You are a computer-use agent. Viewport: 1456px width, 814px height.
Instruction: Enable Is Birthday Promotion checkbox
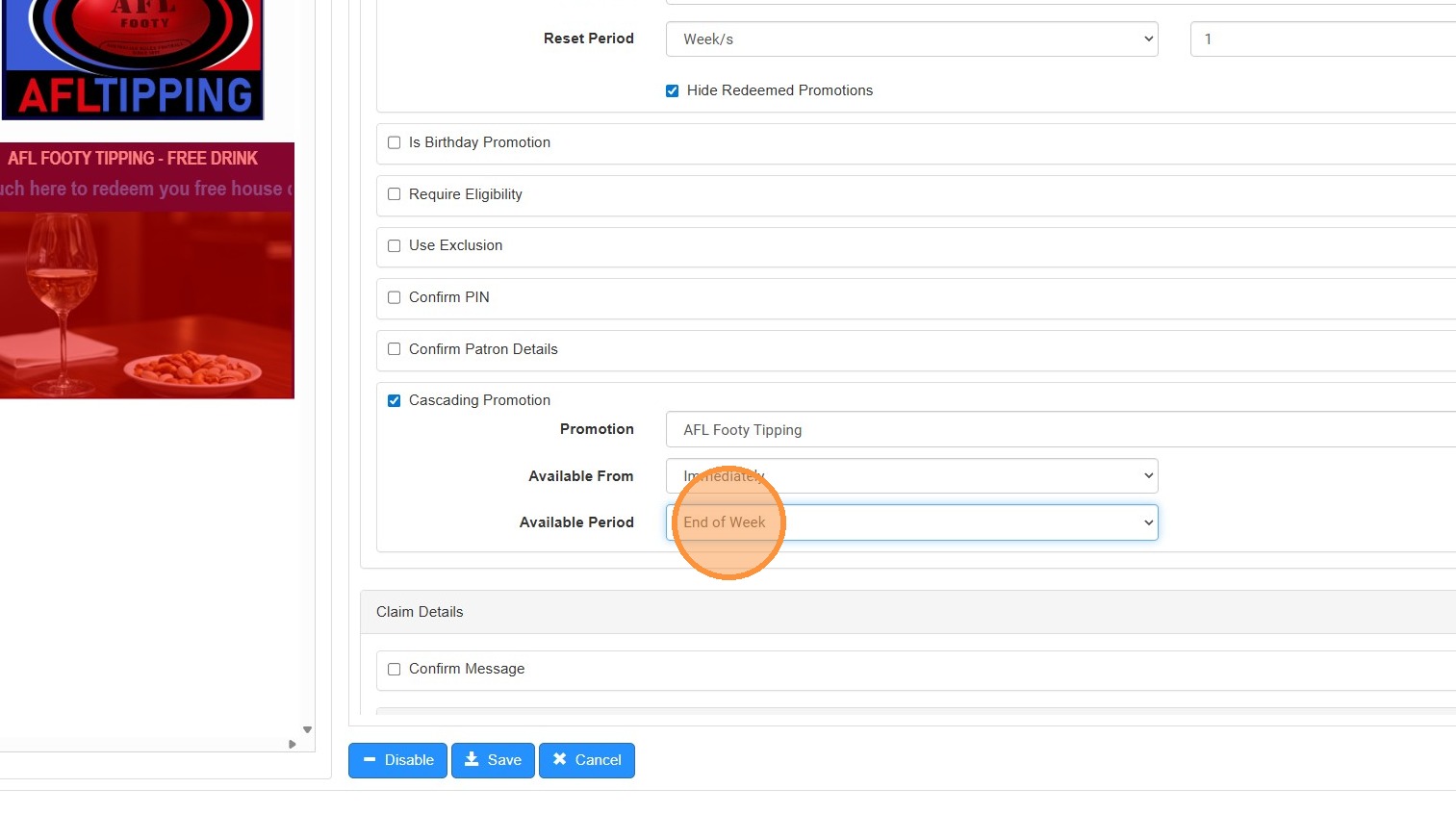tap(394, 142)
